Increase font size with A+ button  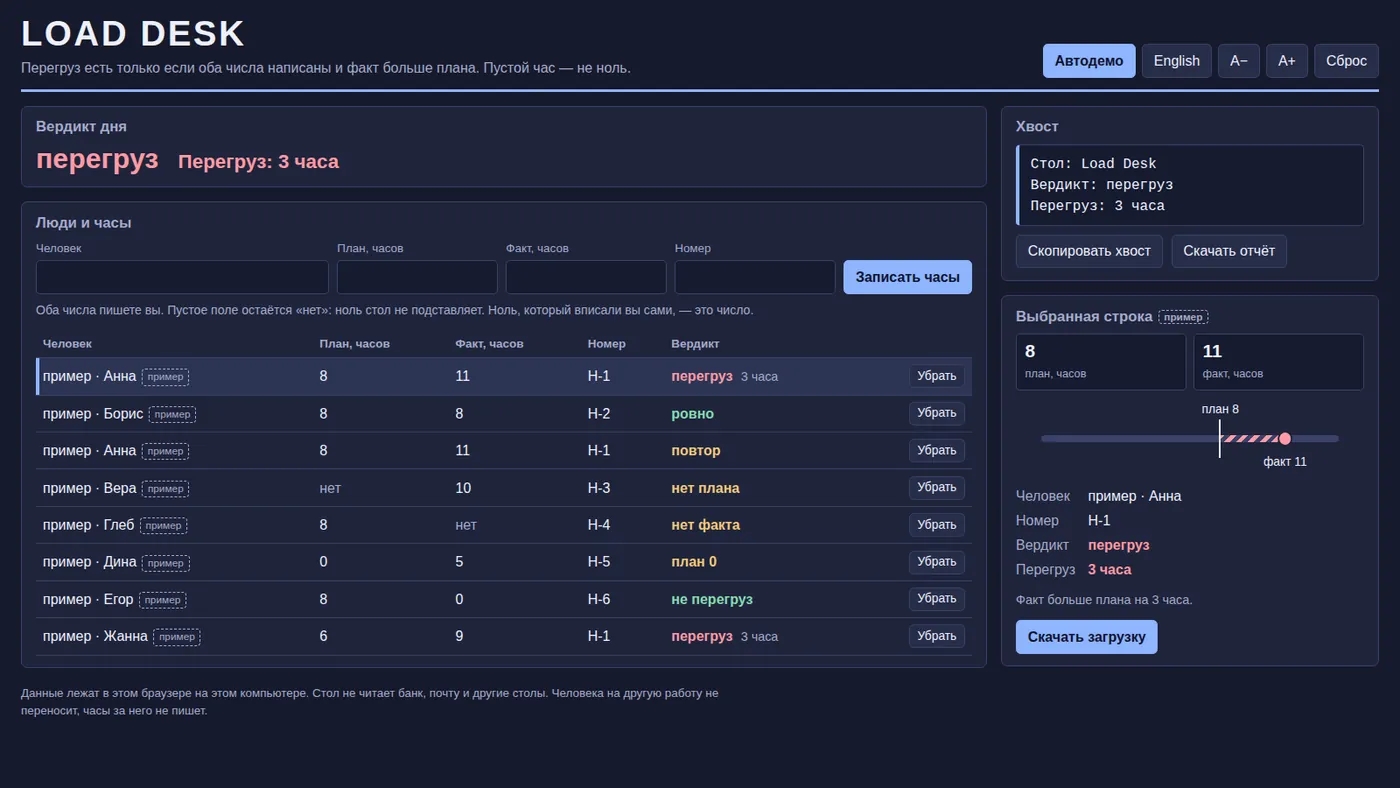[1287, 61]
